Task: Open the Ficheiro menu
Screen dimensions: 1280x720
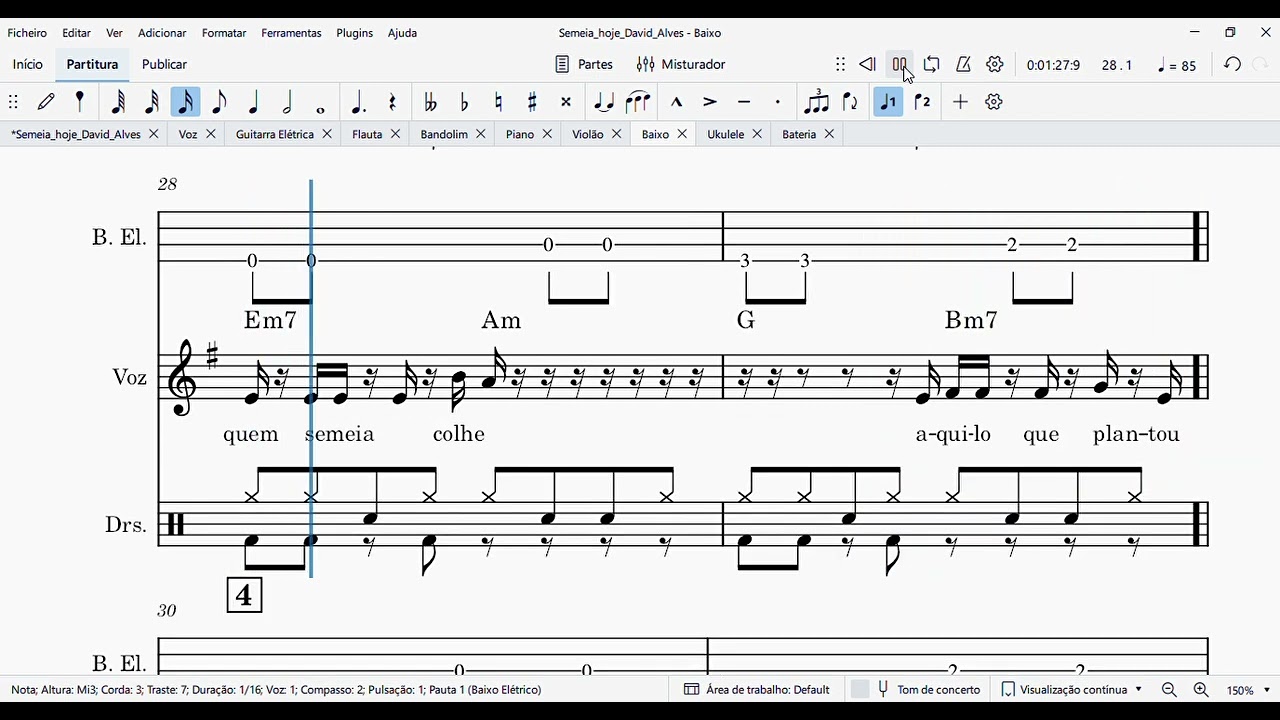Action: click(27, 33)
